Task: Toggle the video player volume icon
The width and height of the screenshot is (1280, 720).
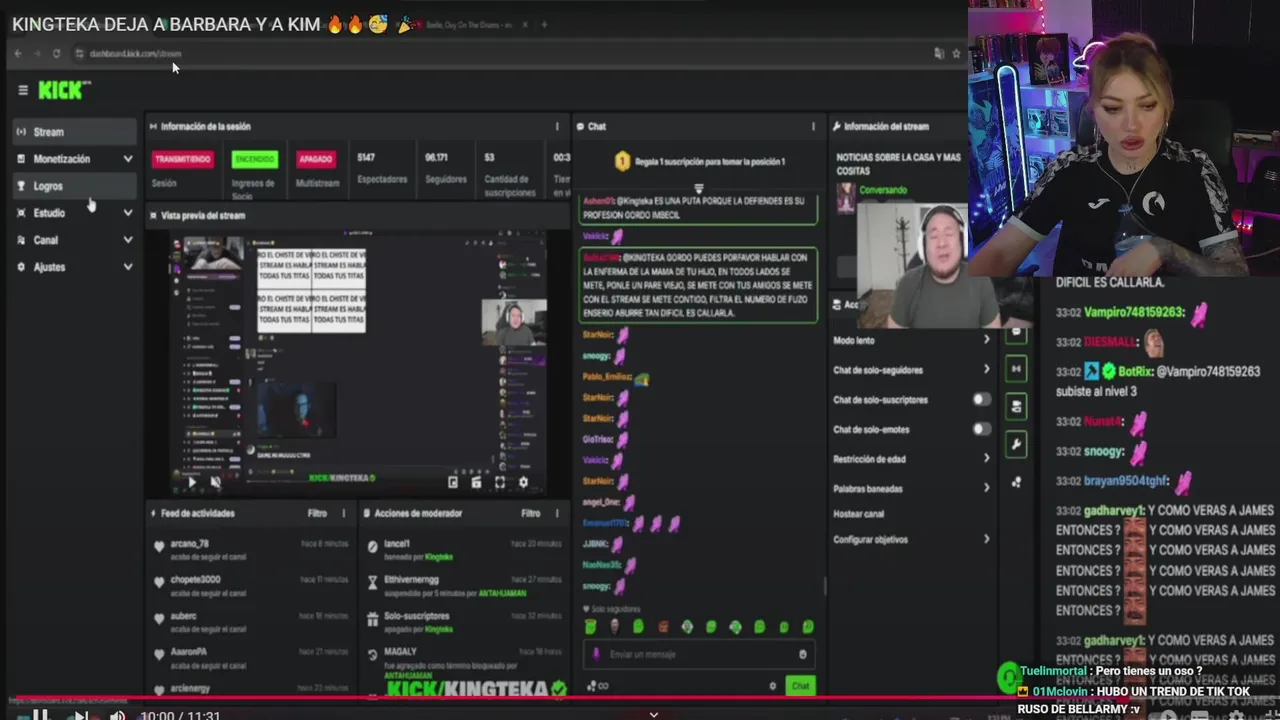Action: pyautogui.click(x=117, y=714)
